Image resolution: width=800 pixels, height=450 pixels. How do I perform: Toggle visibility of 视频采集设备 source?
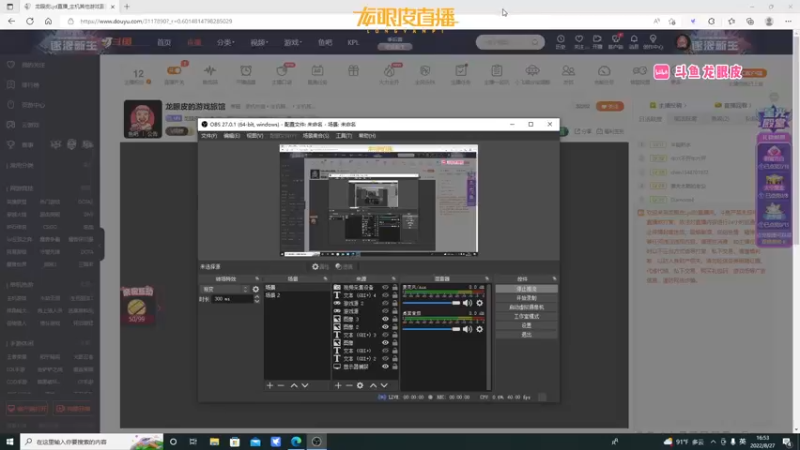[x=385, y=288]
